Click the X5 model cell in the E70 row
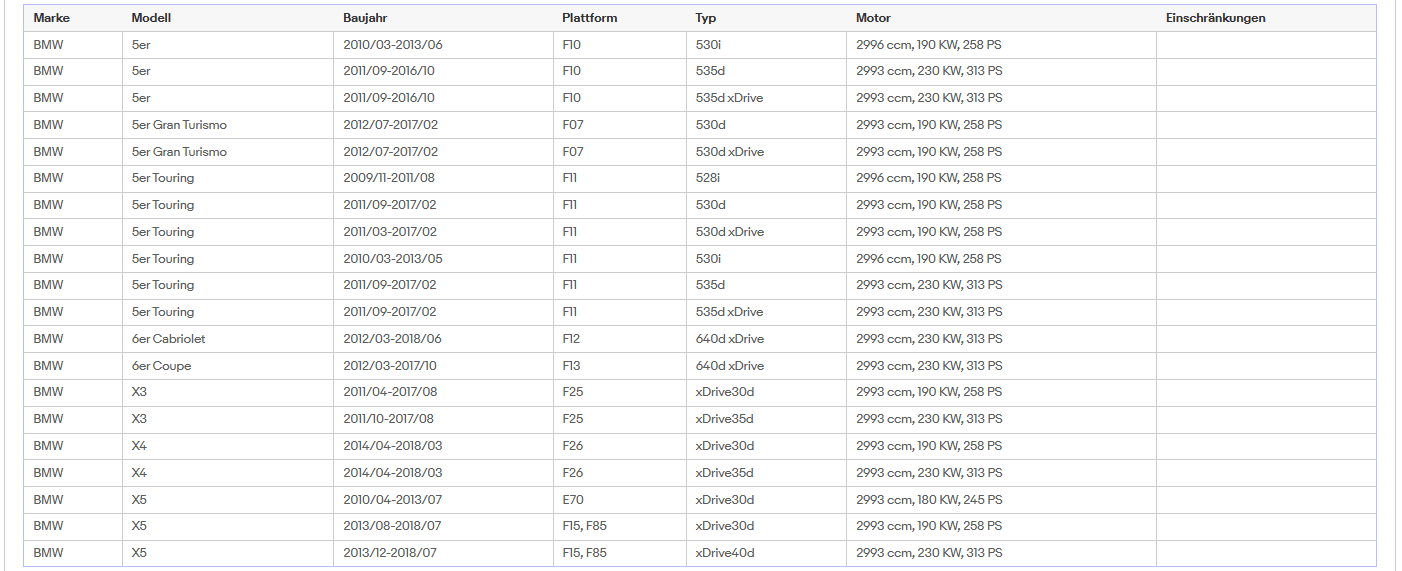The height and width of the screenshot is (571, 1402). [228, 500]
